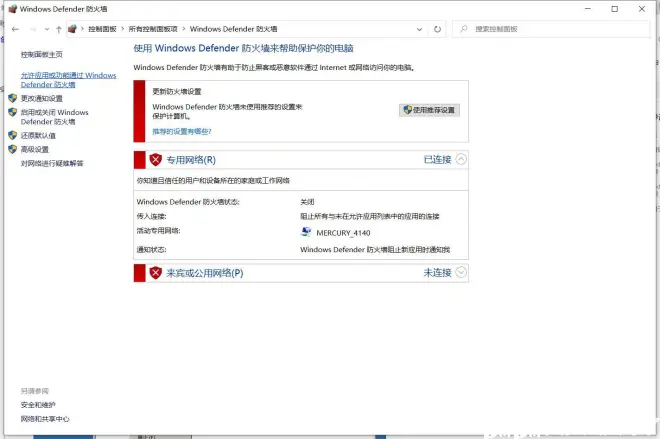Image resolution: width=660 pixels, height=439 pixels.
Task: Open the 控制面板 breadcrumb
Action: [102, 29]
